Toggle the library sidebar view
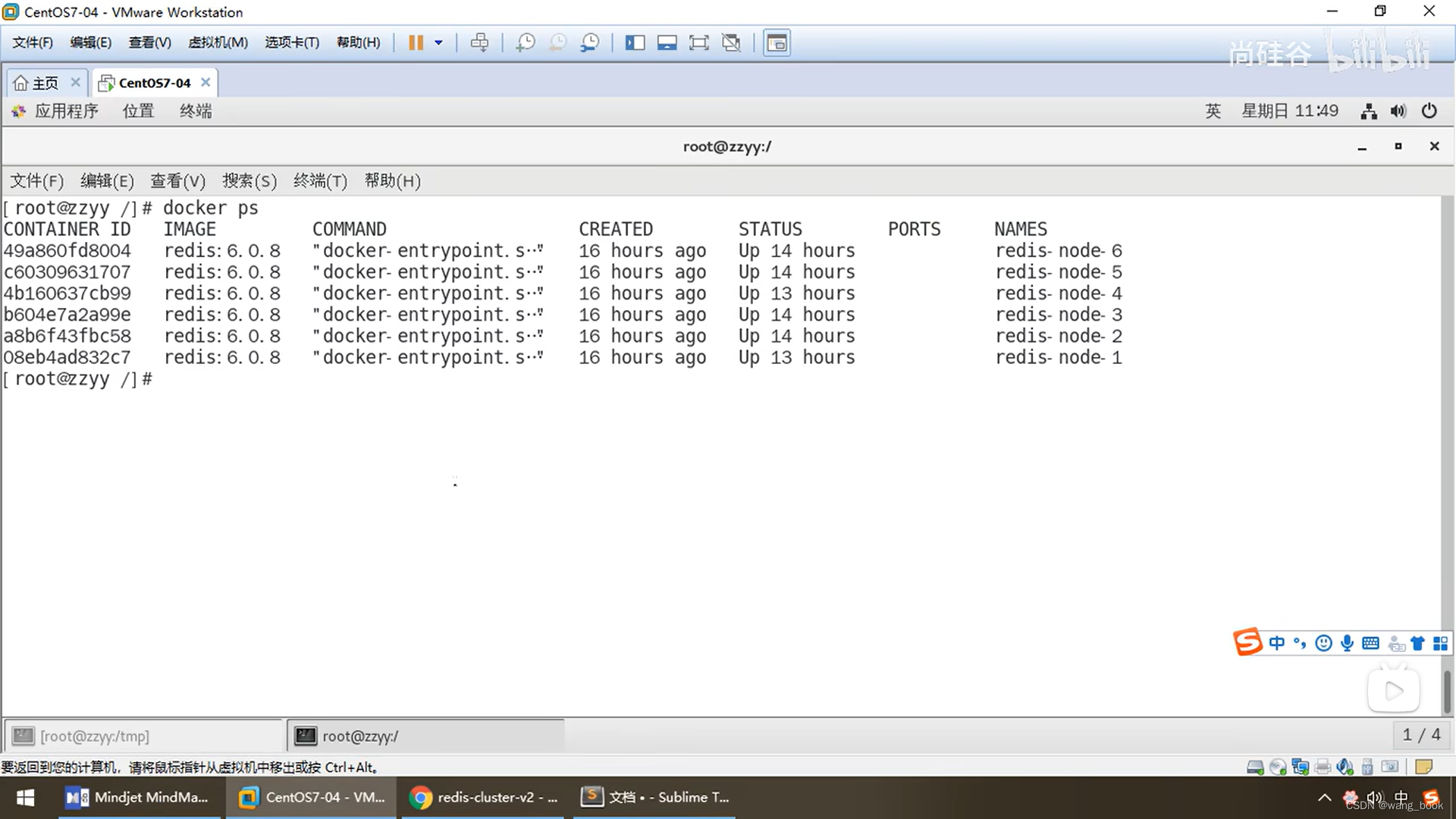The image size is (1456, 819). coord(635,42)
